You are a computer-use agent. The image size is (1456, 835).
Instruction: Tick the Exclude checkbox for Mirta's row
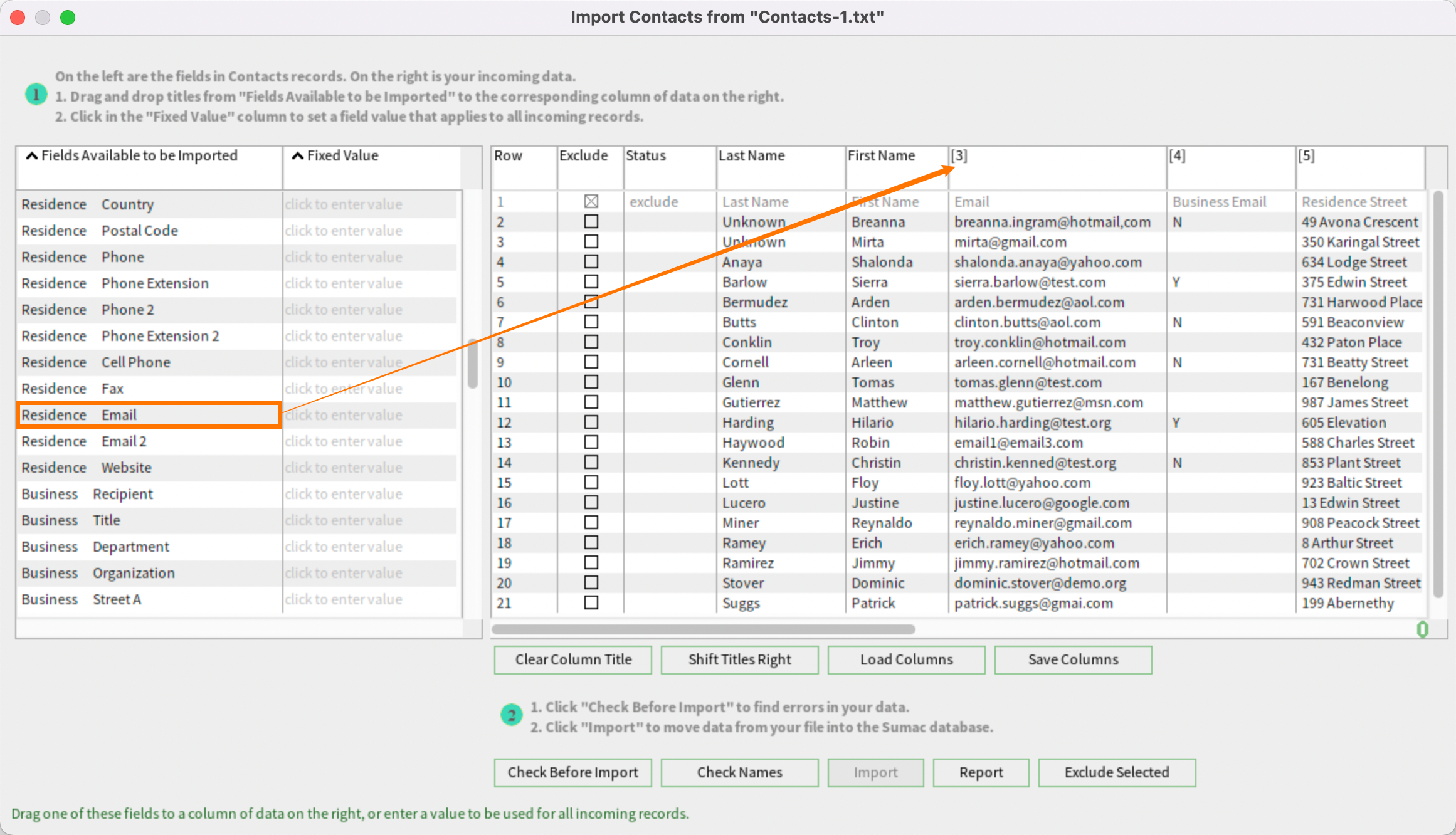point(591,241)
